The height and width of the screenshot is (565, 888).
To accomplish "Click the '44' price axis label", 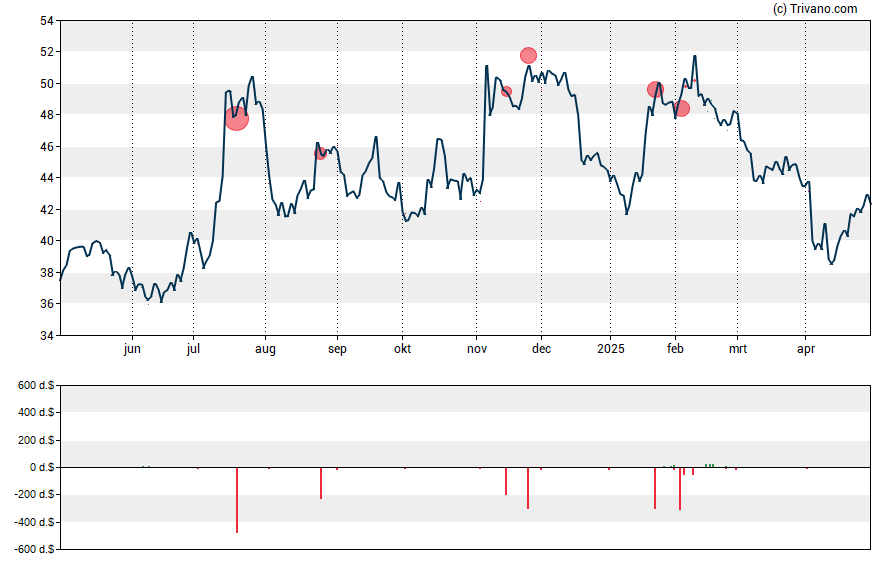I will (47, 178).
